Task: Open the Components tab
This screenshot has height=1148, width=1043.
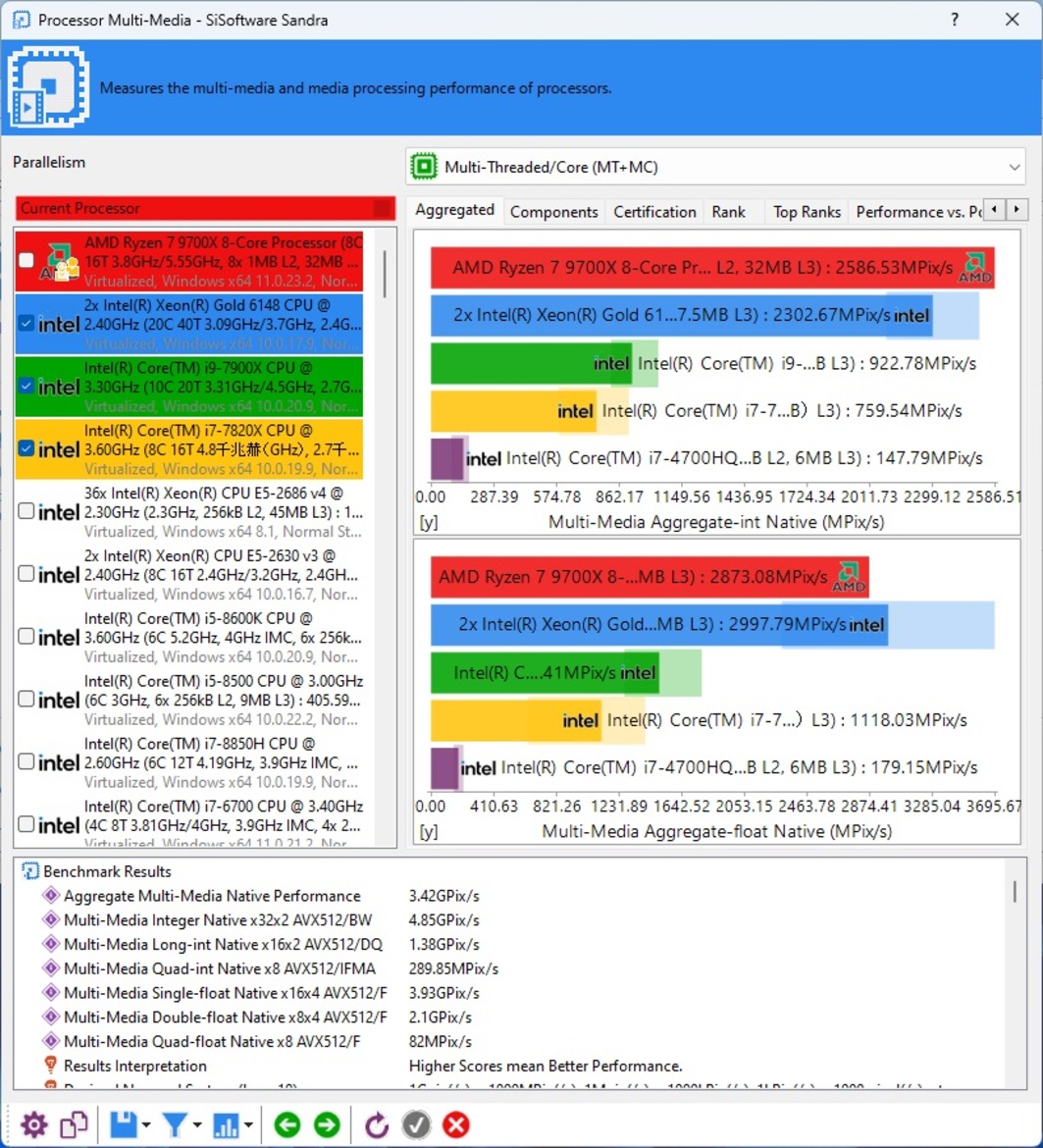Action: 554,212
